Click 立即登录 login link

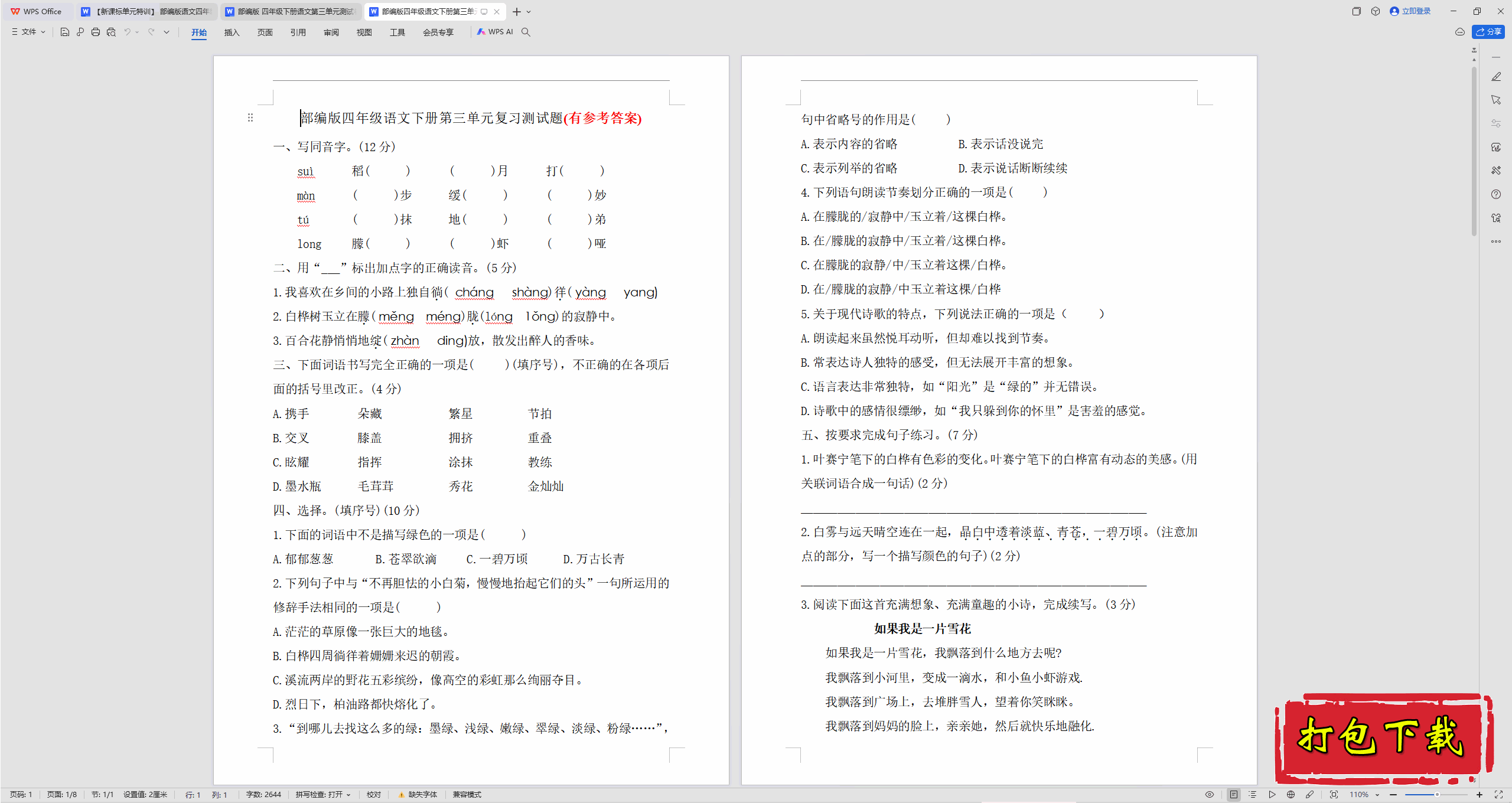1410,11
